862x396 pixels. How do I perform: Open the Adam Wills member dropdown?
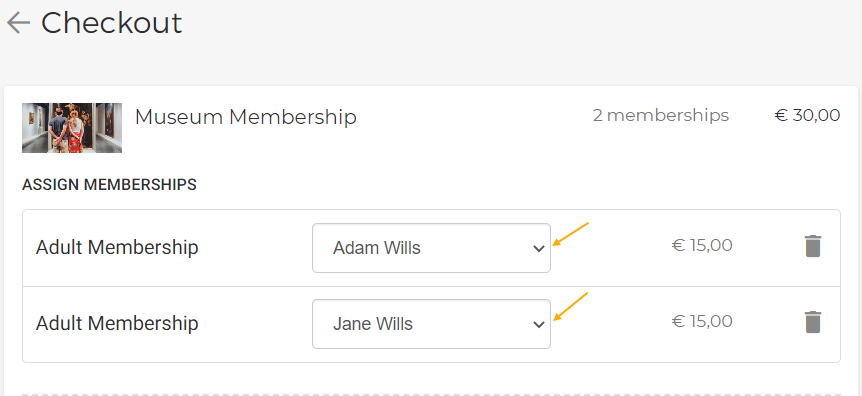pos(431,248)
